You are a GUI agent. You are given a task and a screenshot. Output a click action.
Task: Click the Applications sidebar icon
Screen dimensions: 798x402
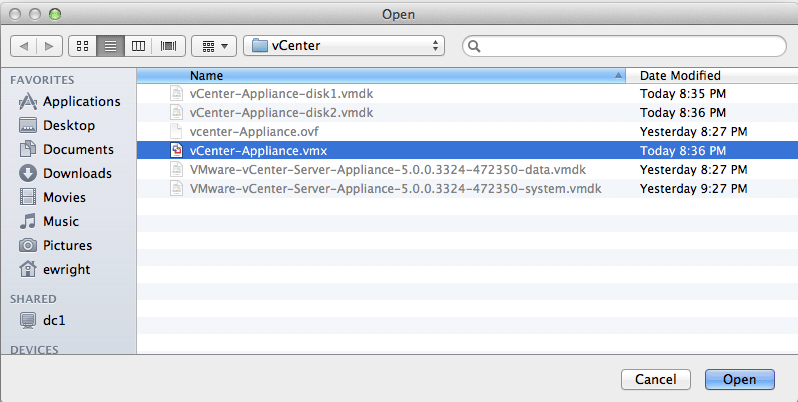pyautogui.click(x=27, y=102)
